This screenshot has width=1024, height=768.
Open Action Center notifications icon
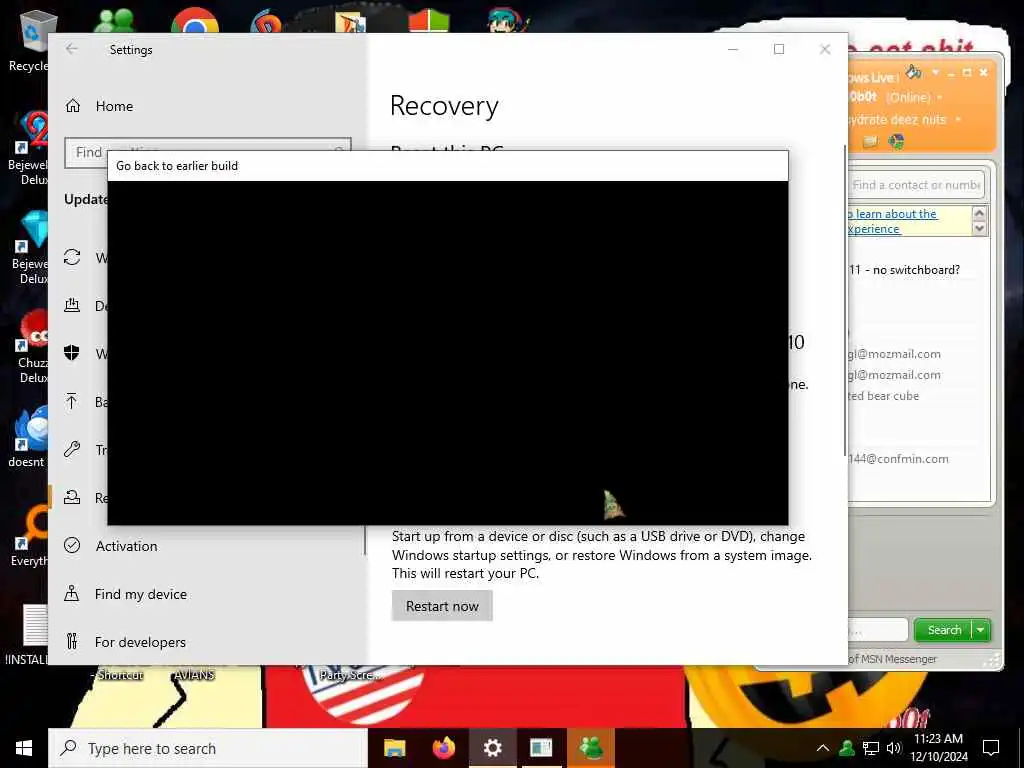[991, 748]
